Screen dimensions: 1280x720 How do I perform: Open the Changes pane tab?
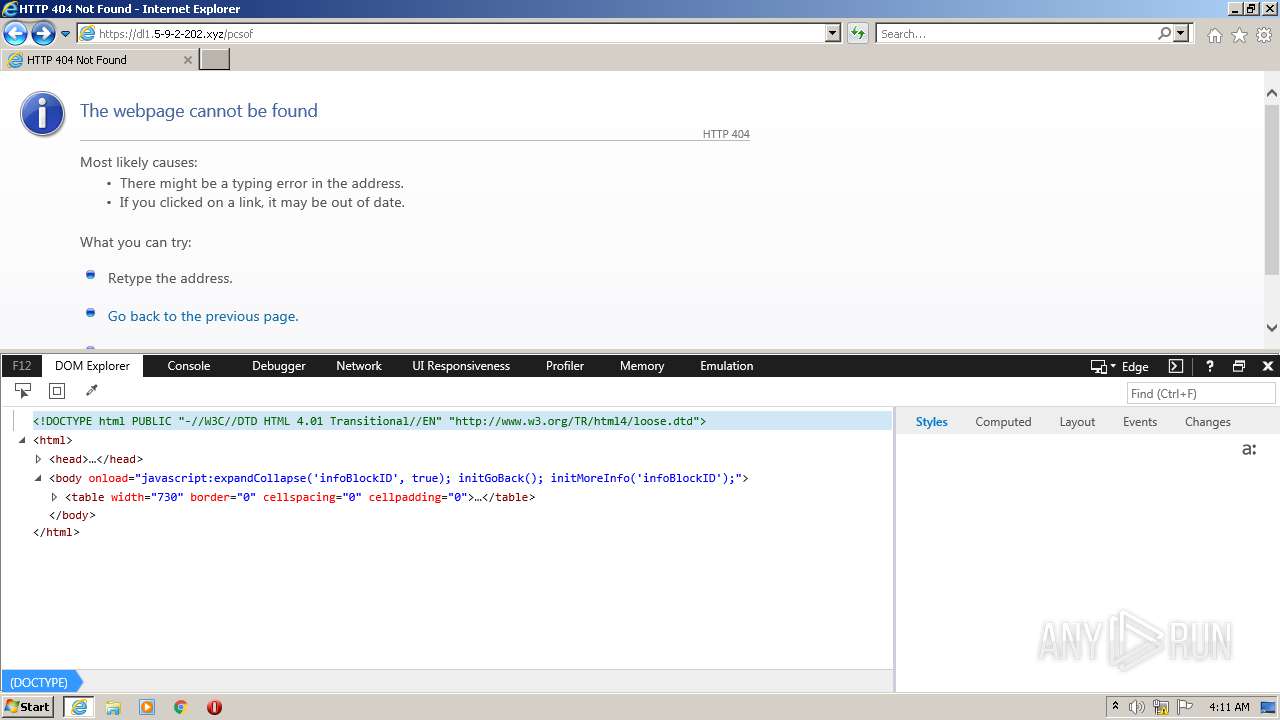1208,422
